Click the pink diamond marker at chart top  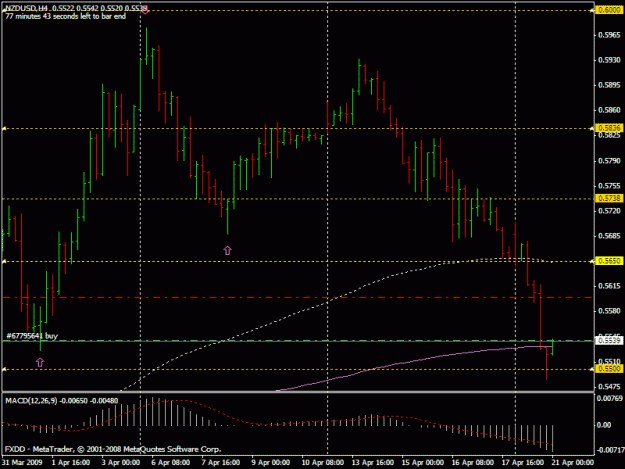click(145, 10)
